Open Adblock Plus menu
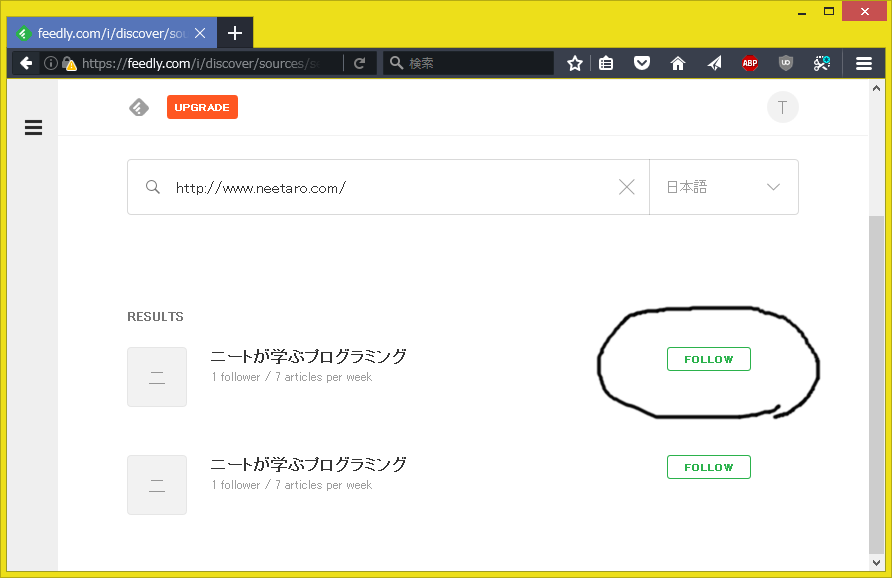This screenshot has height=578, width=892. coord(750,63)
